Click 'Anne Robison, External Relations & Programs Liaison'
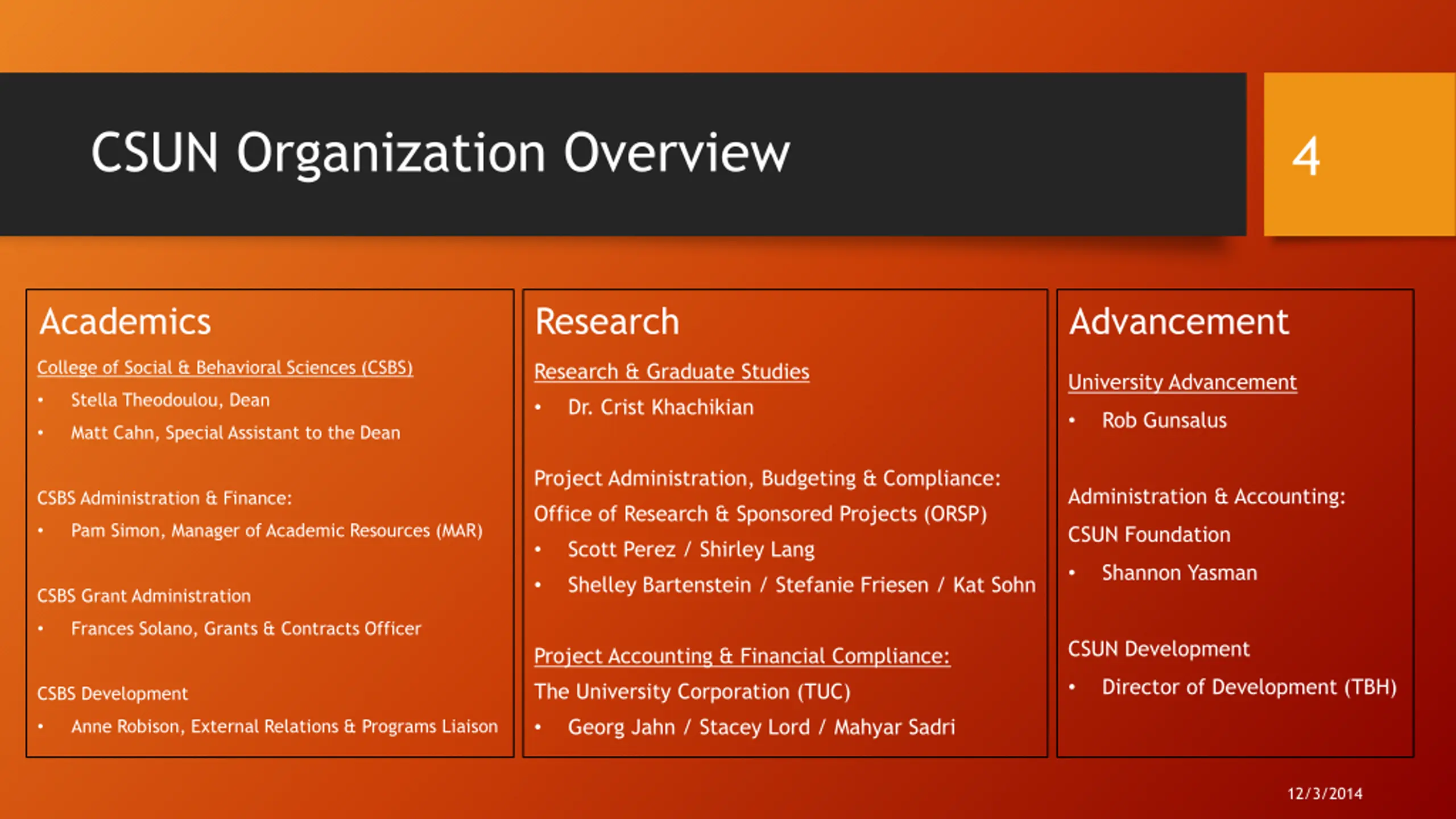The height and width of the screenshot is (819, 1456). [x=284, y=726]
